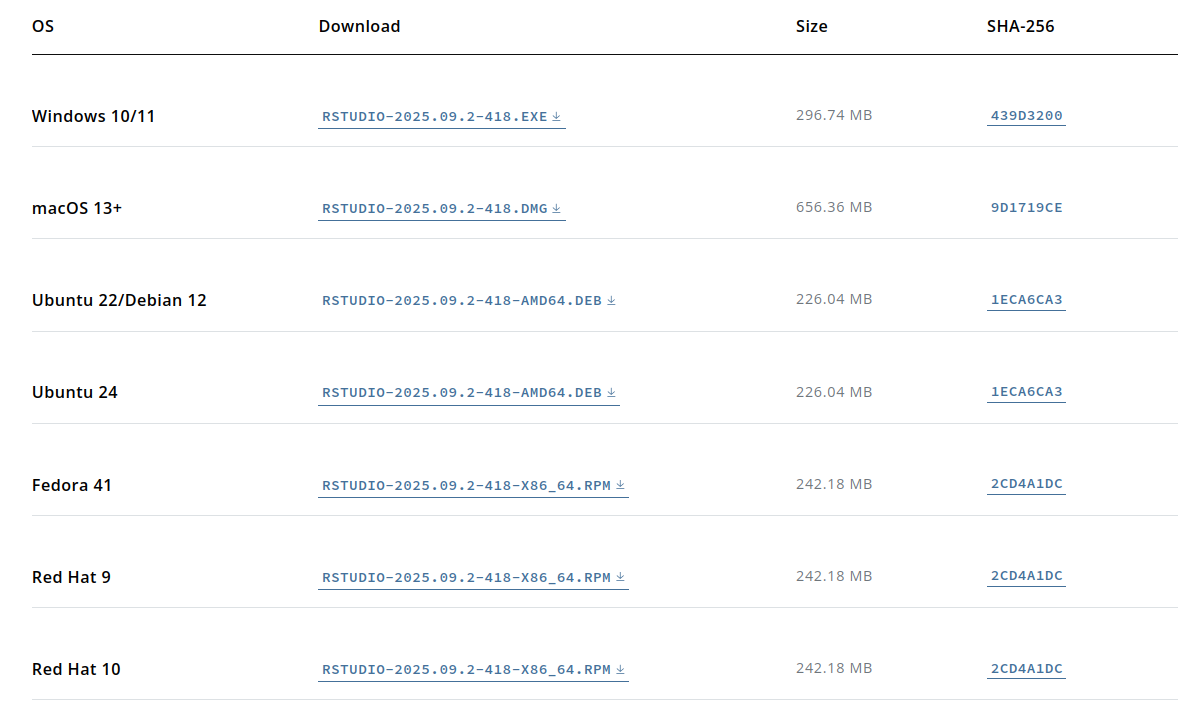This screenshot has height=720, width=1202.
Task: Open SHA-256 hash 439D3200 for Windows
Action: click(1026, 116)
